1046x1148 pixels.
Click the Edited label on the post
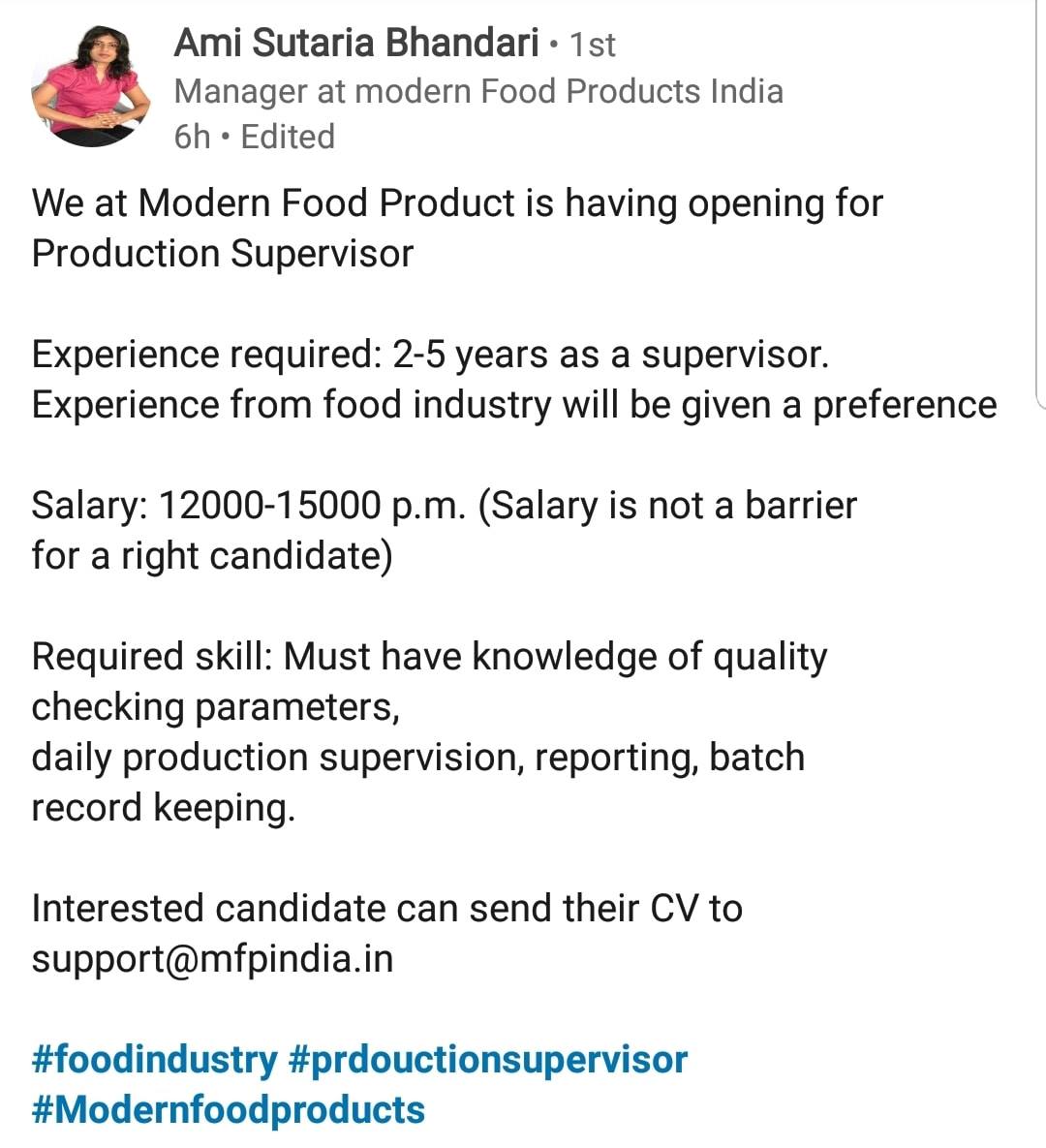(288, 137)
